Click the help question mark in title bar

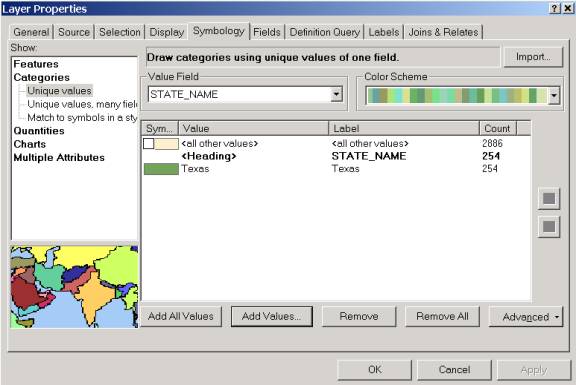[555, 8]
